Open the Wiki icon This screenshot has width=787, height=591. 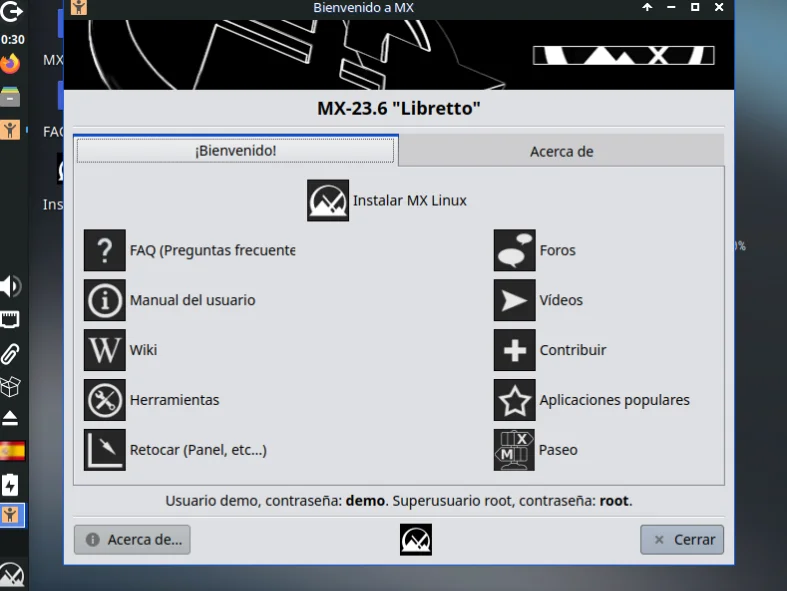[105, 350]
